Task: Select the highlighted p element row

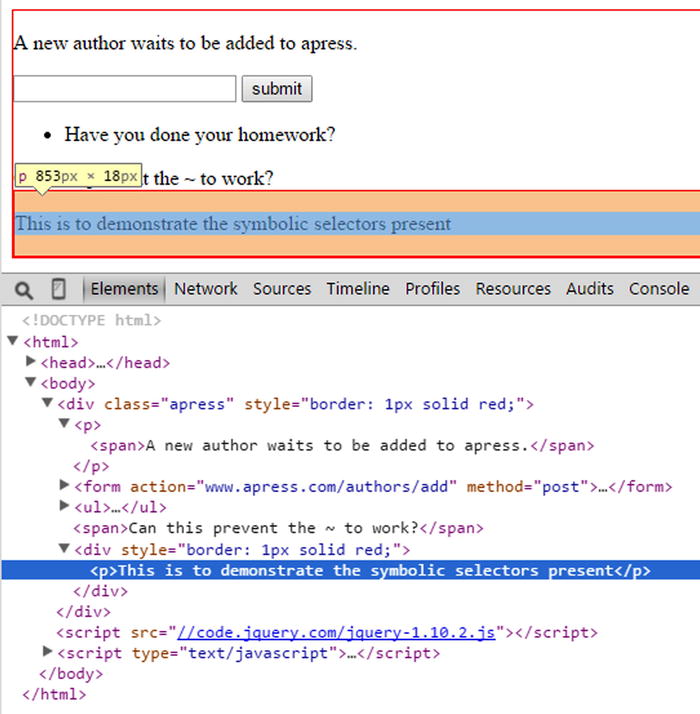Action: point(351,571)
